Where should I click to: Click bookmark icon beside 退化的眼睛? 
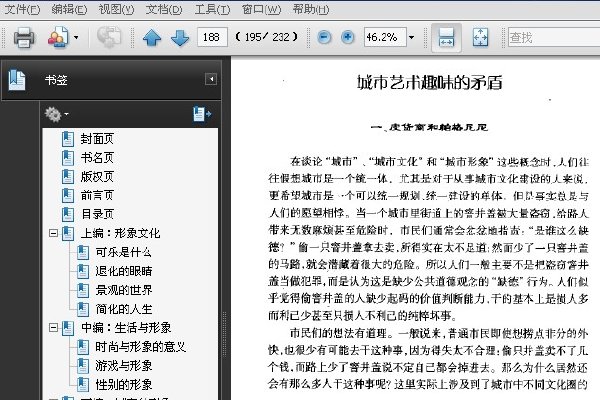pyautogui.click(x=83, y=271)
